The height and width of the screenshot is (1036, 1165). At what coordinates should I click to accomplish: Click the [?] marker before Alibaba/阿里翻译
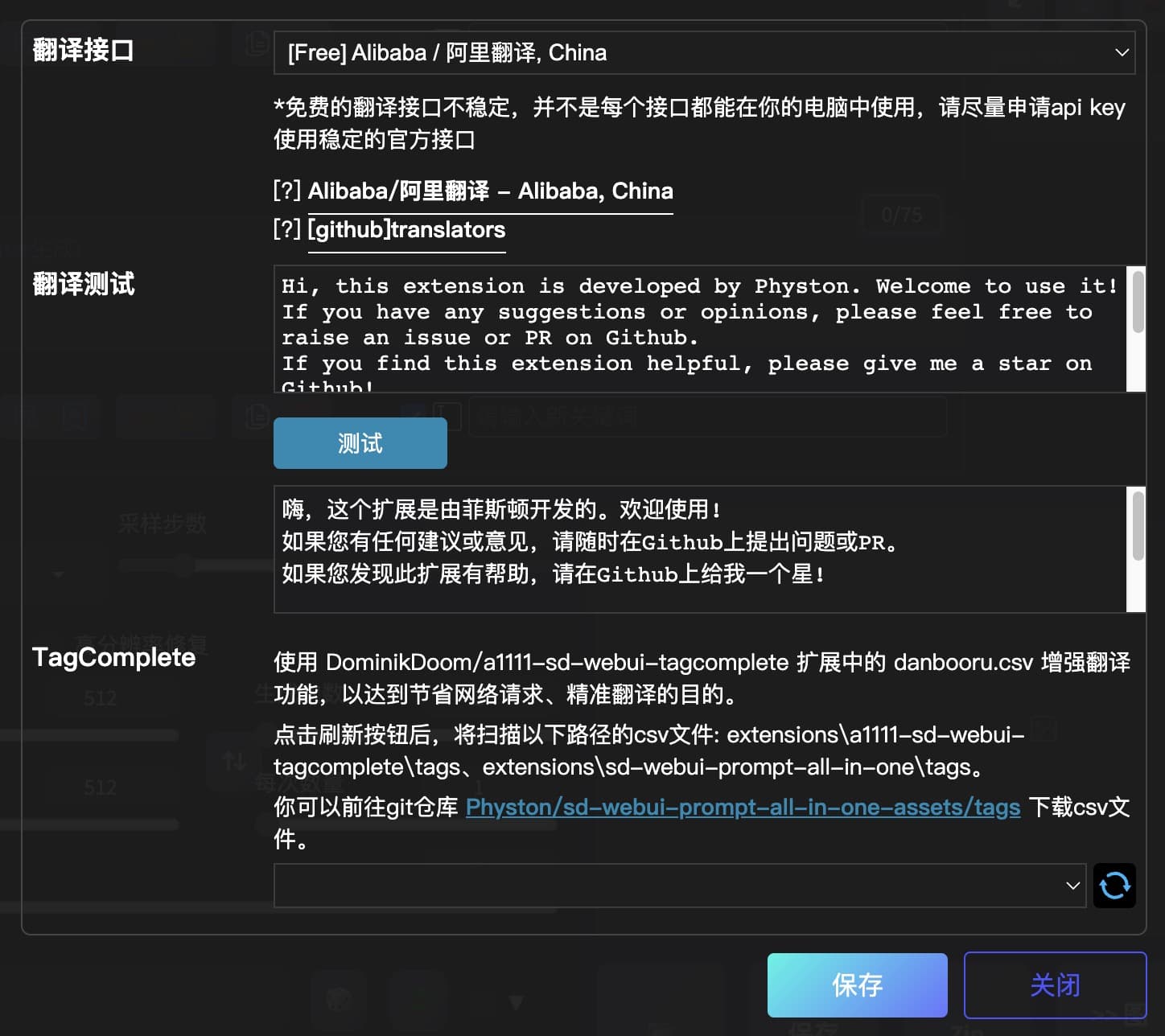tap(287, 191)
